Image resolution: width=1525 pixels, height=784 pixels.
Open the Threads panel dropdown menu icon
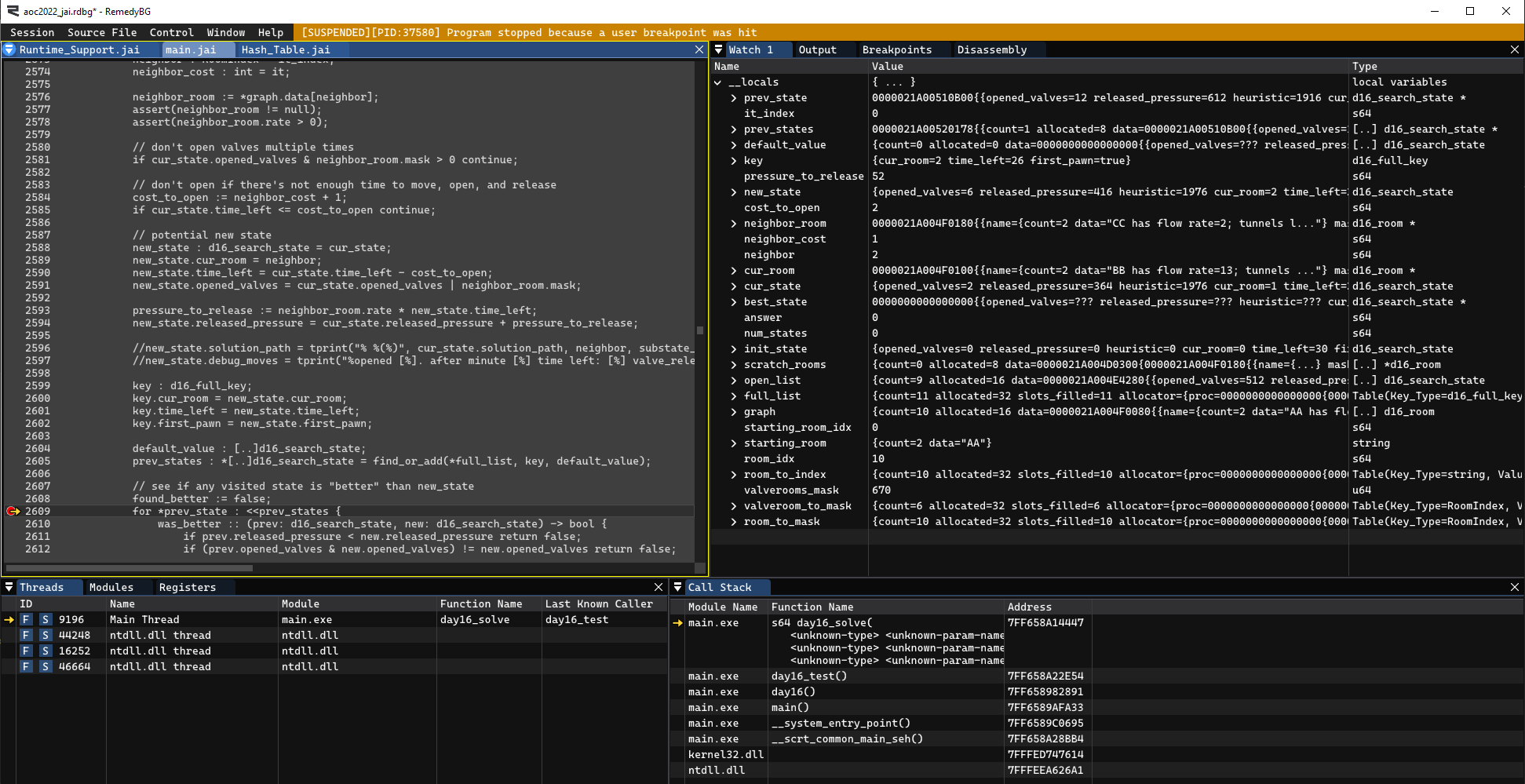pos(9,587)
